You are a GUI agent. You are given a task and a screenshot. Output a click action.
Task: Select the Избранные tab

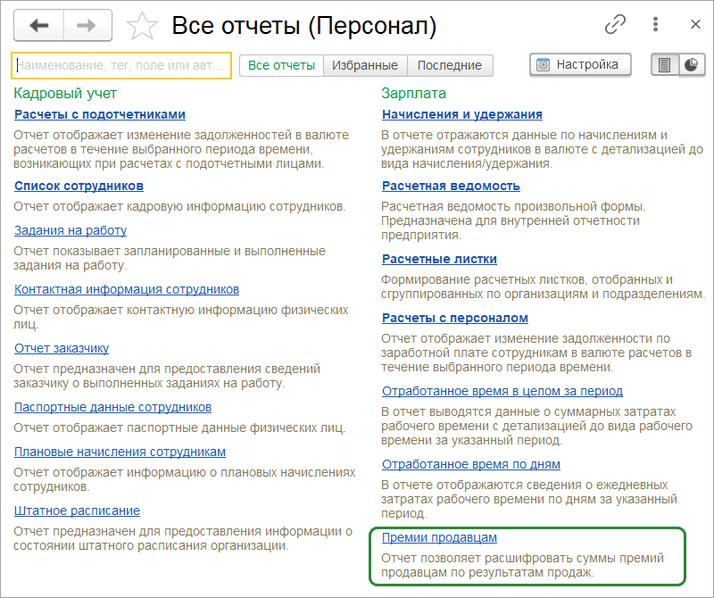(365, 66)
